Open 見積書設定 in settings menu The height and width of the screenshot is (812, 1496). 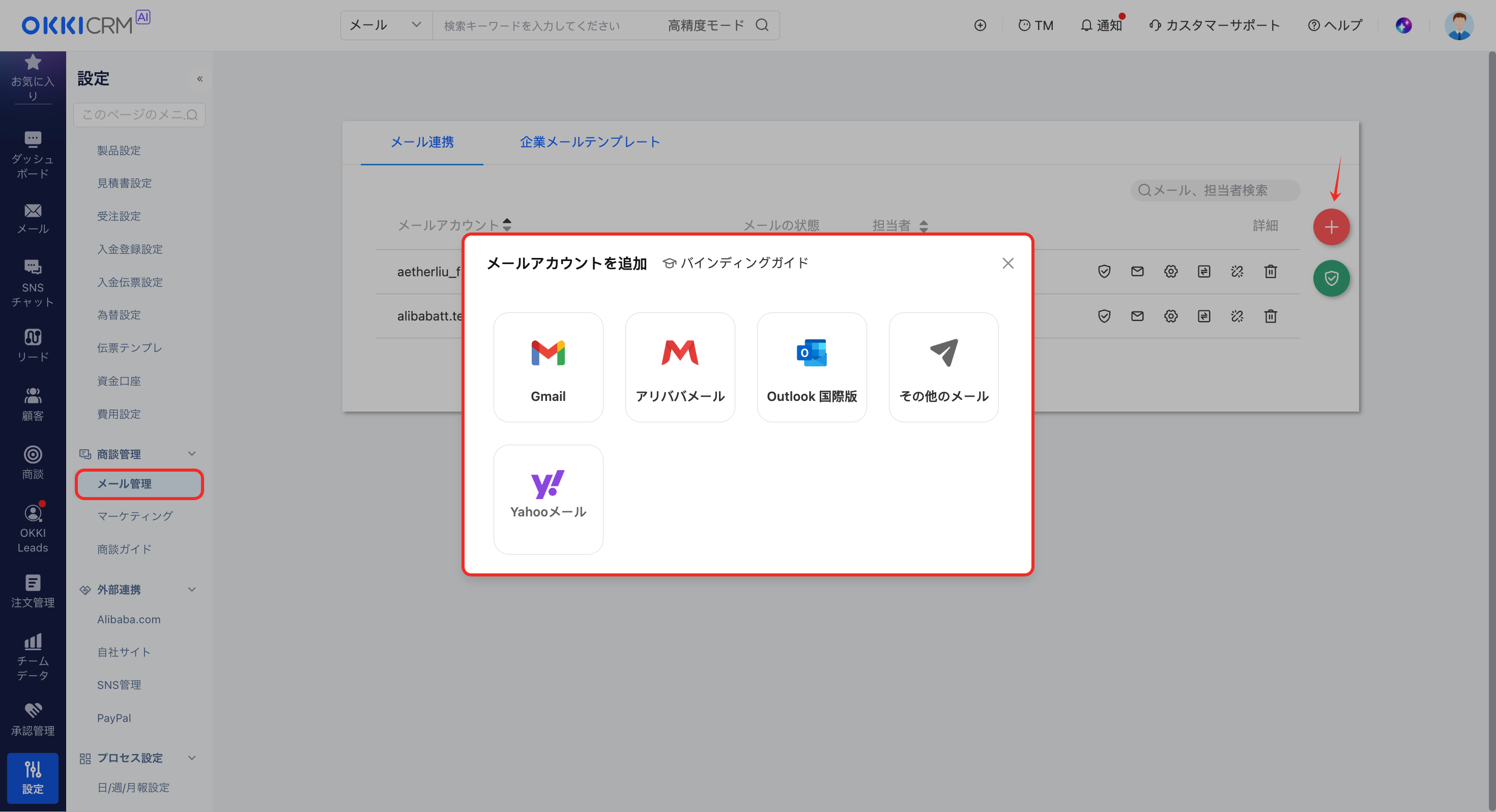(124, 183)
